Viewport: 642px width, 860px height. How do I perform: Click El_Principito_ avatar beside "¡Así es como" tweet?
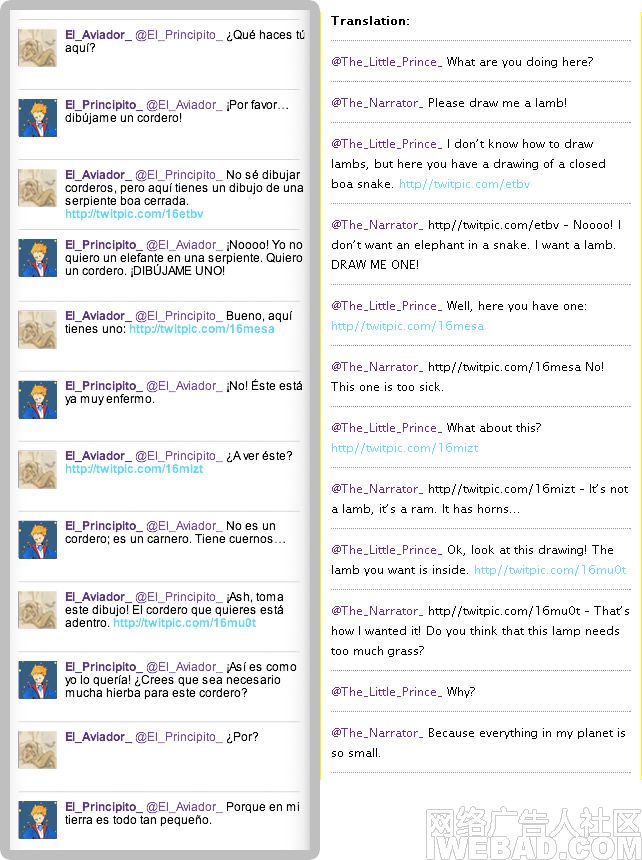[37, 680]
